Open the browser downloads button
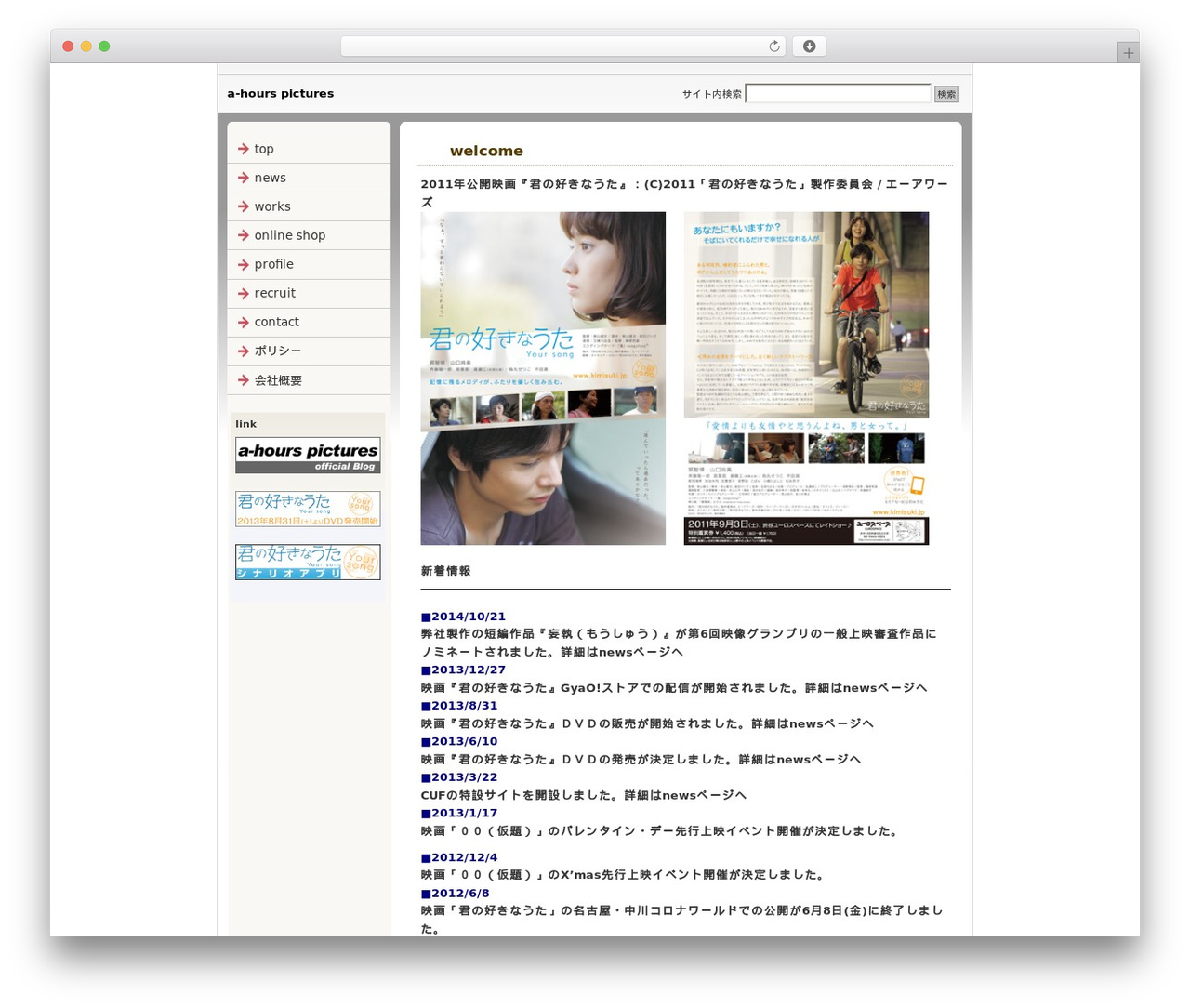1190x1008 pixels. (809, 46)
